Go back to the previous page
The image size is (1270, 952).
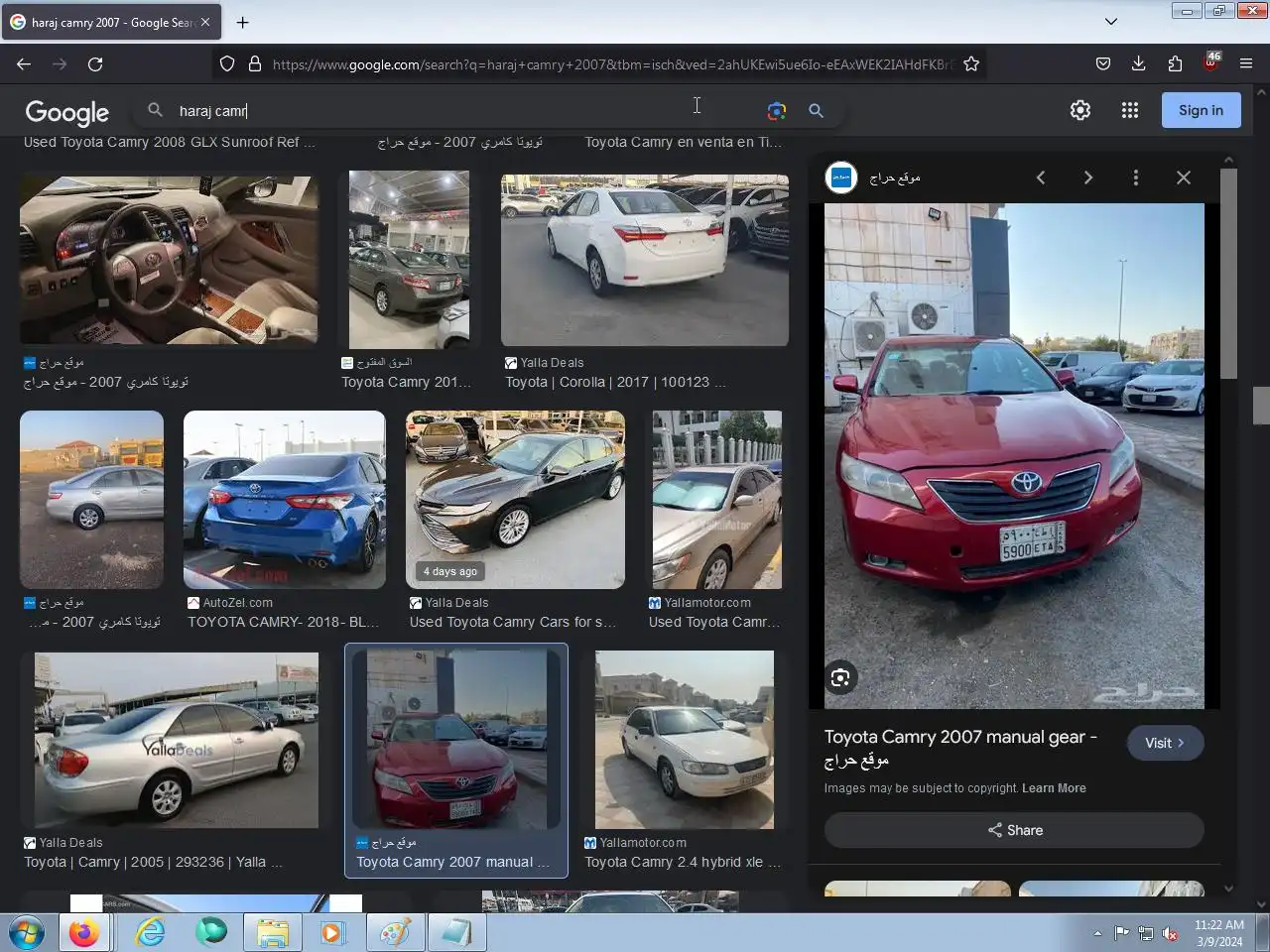24,63
